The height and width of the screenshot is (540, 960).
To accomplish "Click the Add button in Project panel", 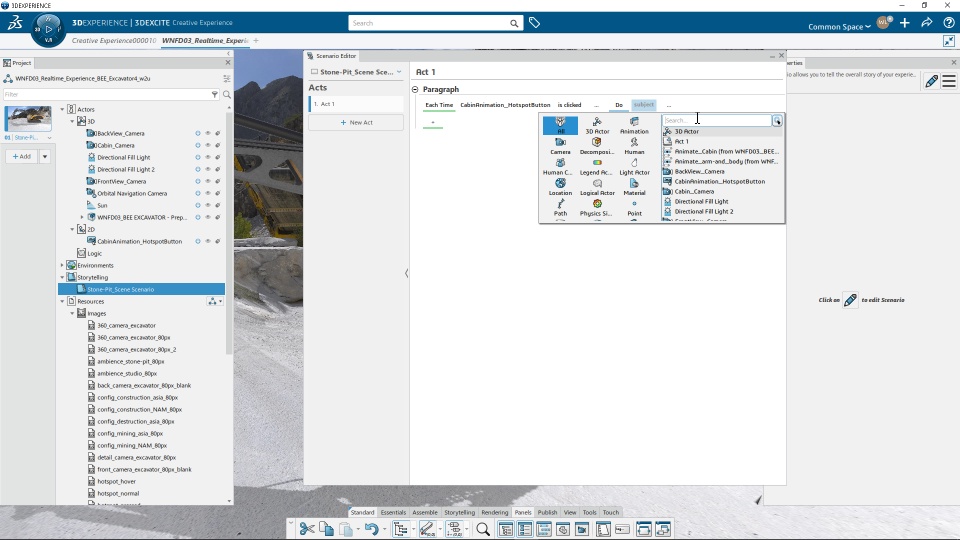I will pos(22,157).
